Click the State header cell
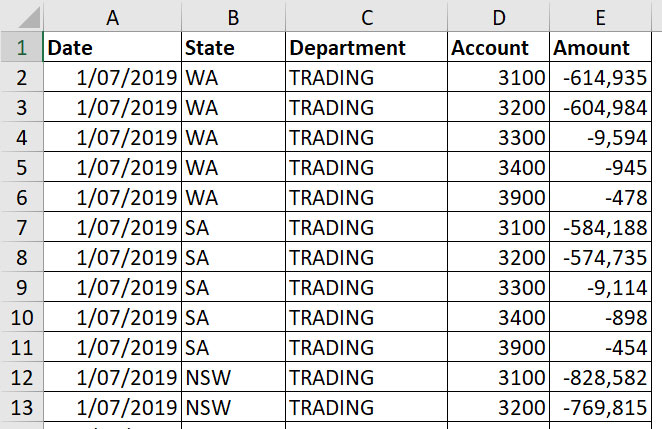Viewport: 662px width, 429px height. 233,47
